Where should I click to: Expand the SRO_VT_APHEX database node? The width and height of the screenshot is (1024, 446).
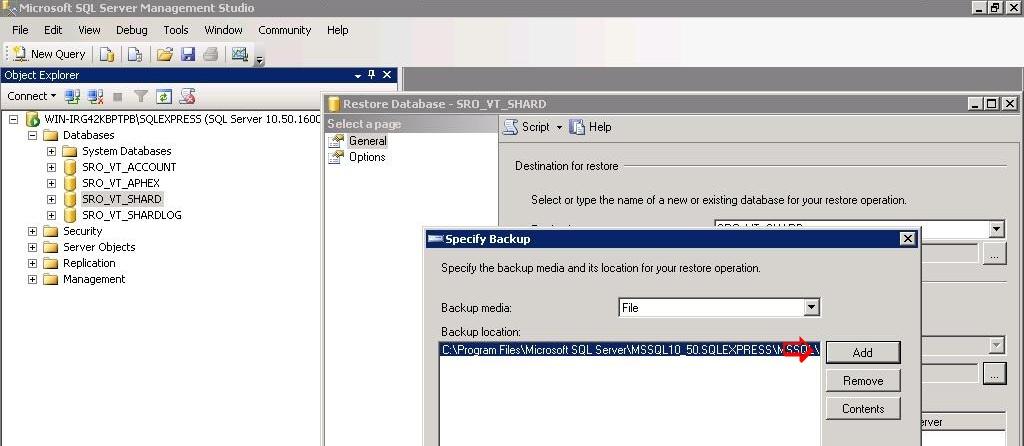tap(52, 183)
